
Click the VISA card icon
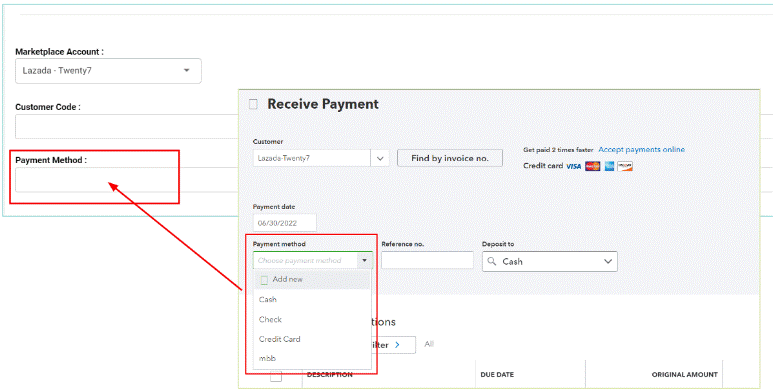click(x=573, y=167)
